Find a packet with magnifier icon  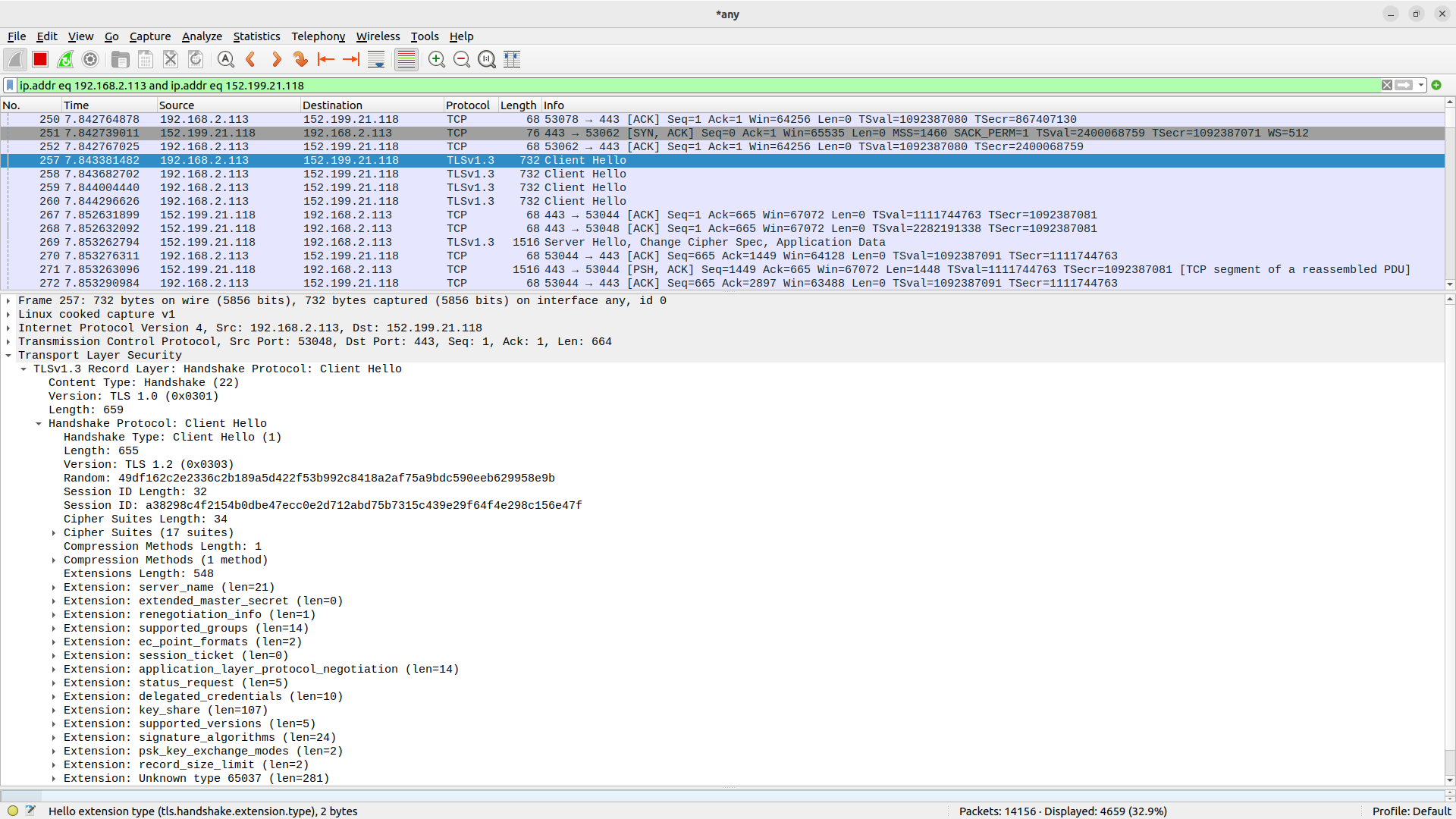pyautogui.click(x=225, y=59)
